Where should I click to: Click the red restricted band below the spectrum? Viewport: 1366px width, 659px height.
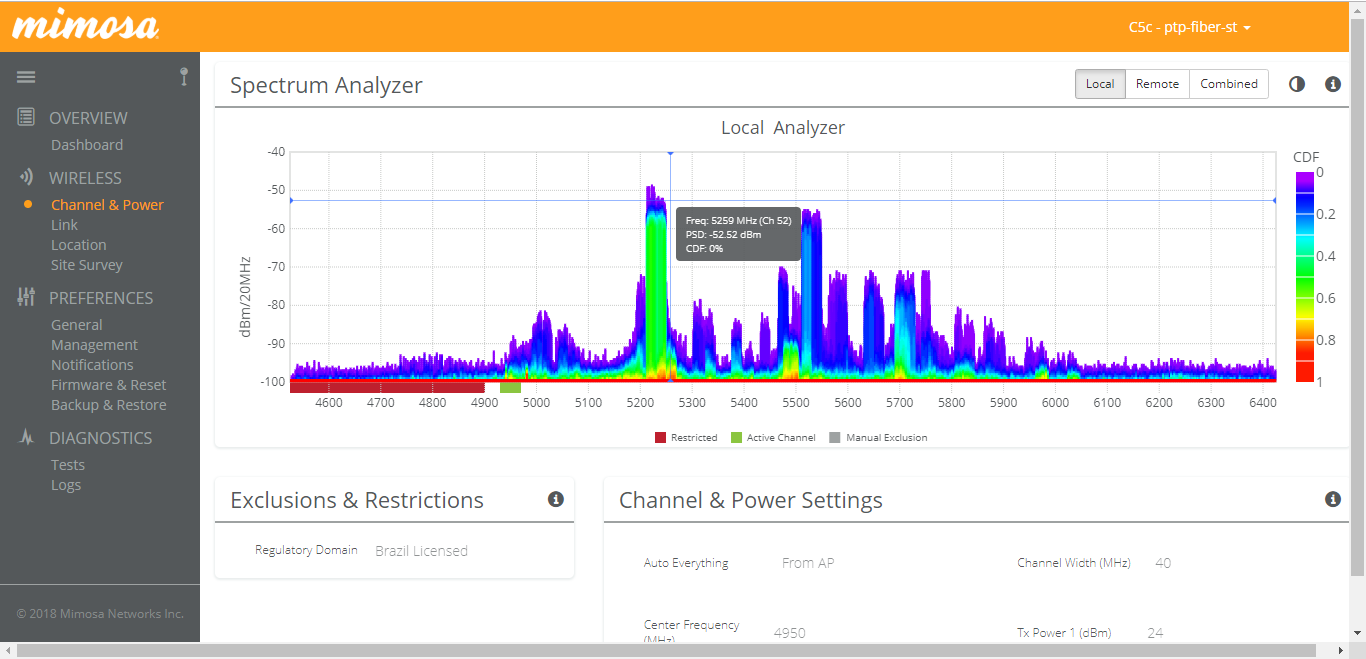pos(387,387)
